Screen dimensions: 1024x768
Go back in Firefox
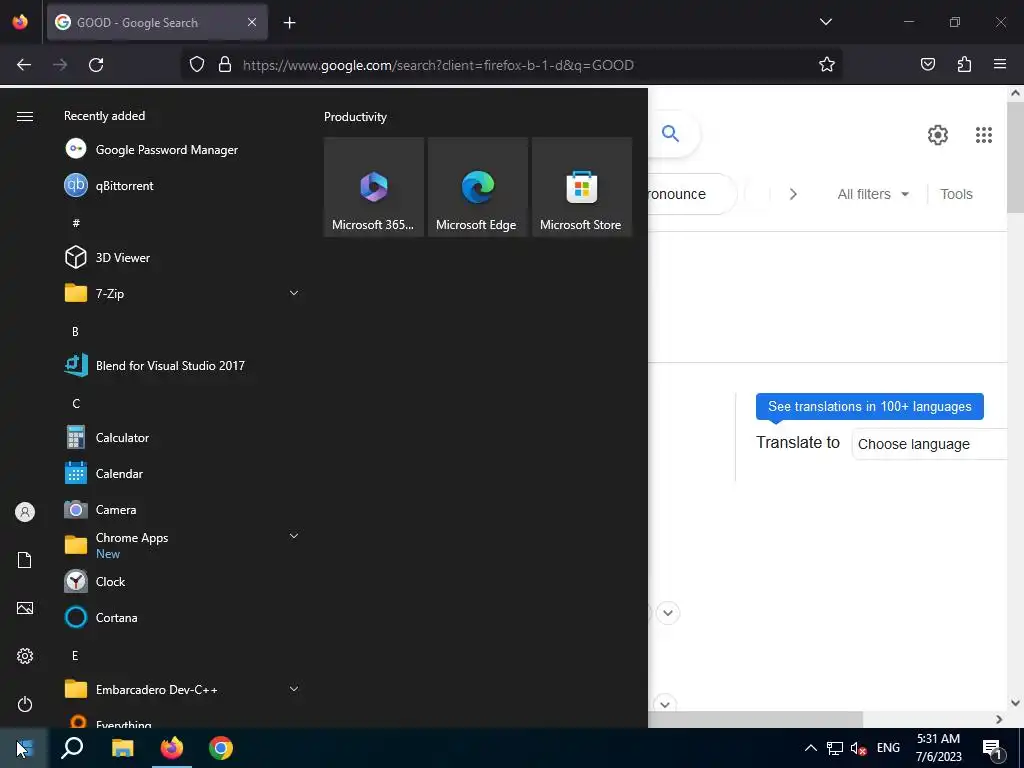pyautogui.click(x=24, y=65)
